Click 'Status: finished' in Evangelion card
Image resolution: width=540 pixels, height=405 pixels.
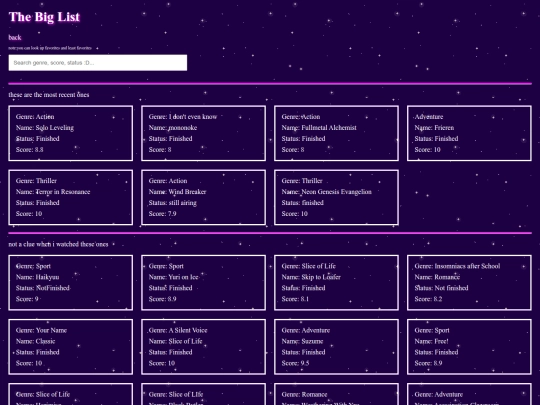coord(303,203)
